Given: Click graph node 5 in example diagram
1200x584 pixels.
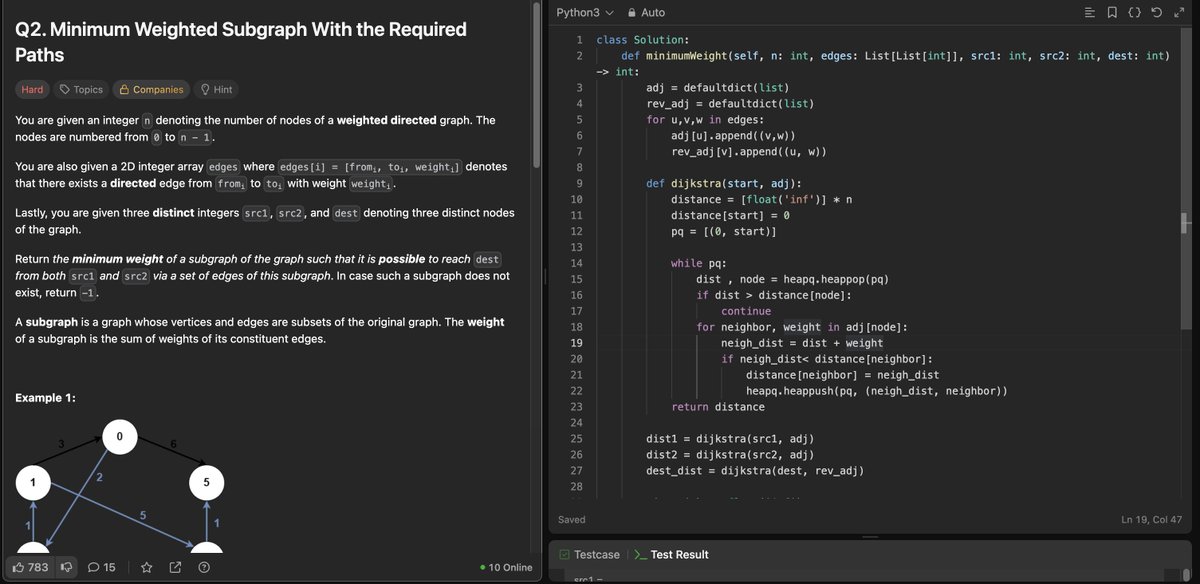Looking at the screenshot, I should (206, 482).
